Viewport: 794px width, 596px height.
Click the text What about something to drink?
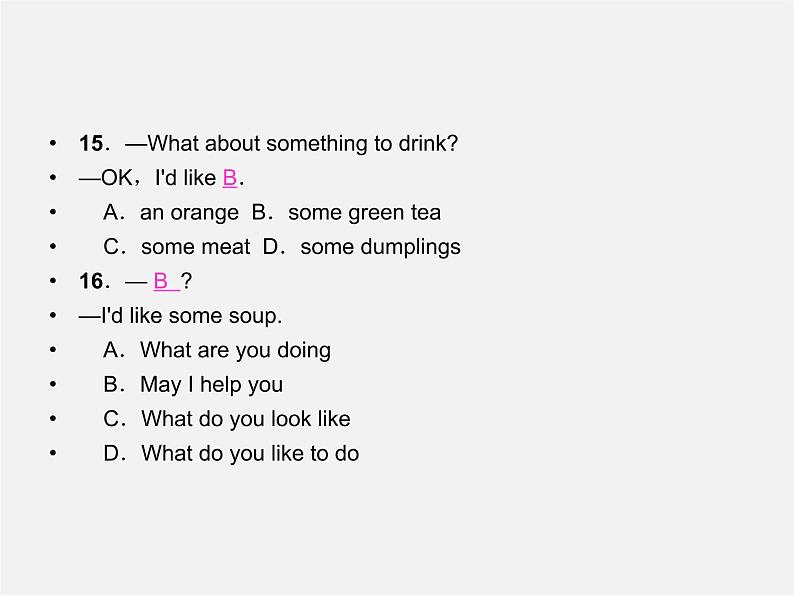coord(303,144)
